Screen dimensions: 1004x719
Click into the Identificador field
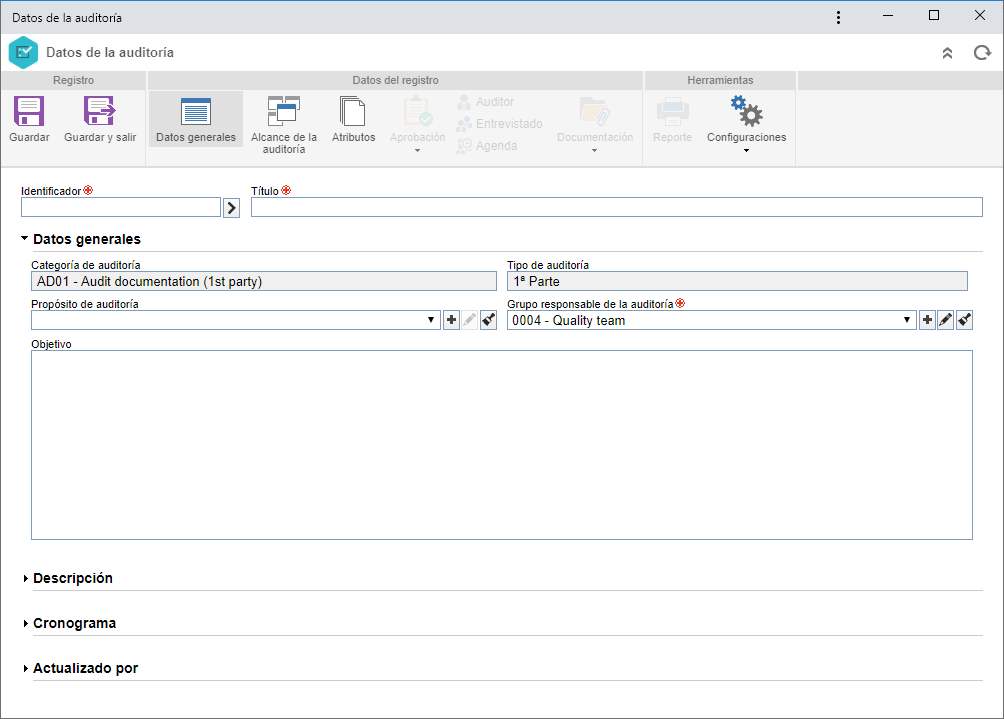pyautogui.click(x=121, y=207)
